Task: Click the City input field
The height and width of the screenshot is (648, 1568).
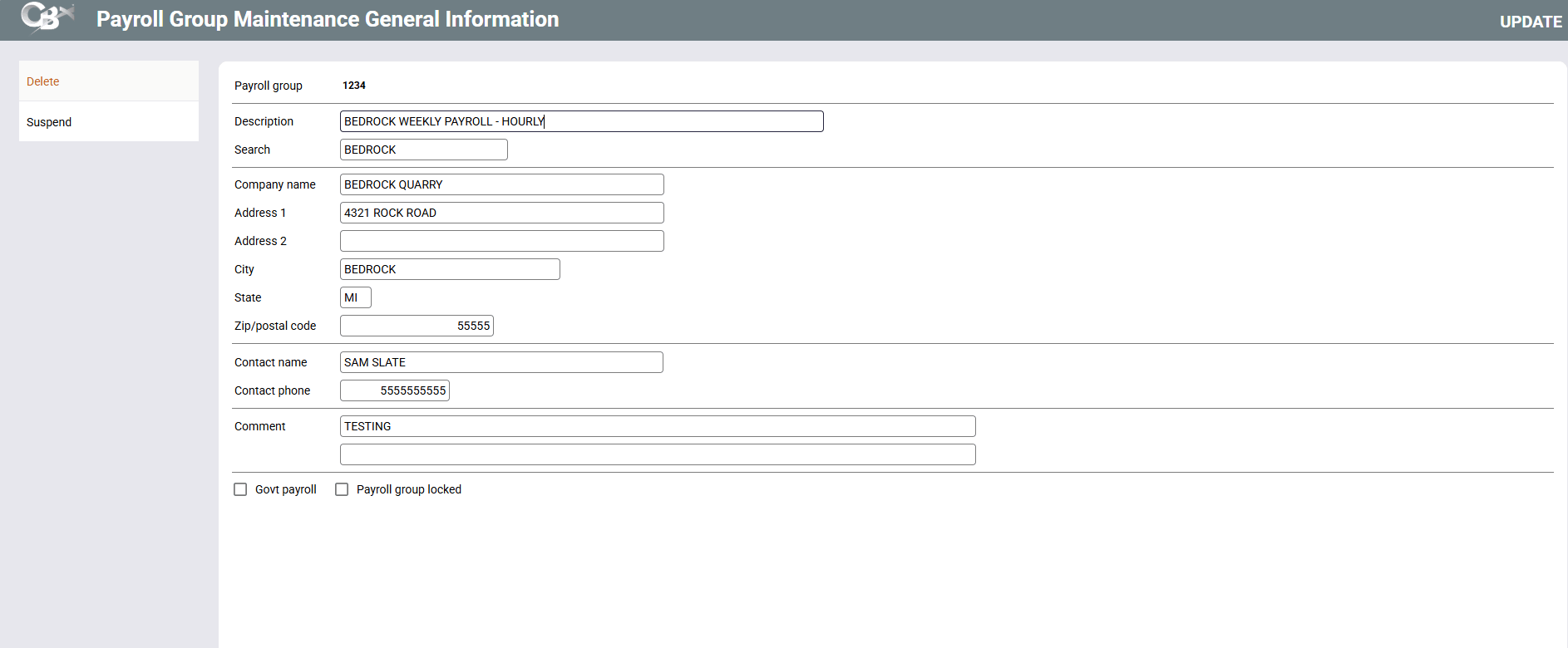Action: coord(450,269)
